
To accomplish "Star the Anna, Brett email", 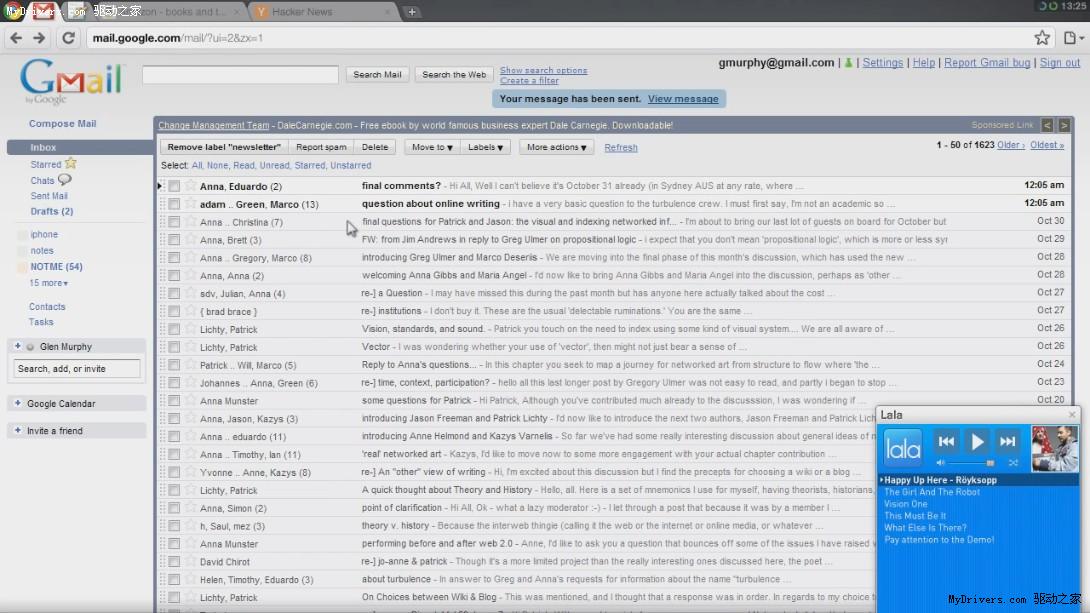I will (x=190, y=239).
